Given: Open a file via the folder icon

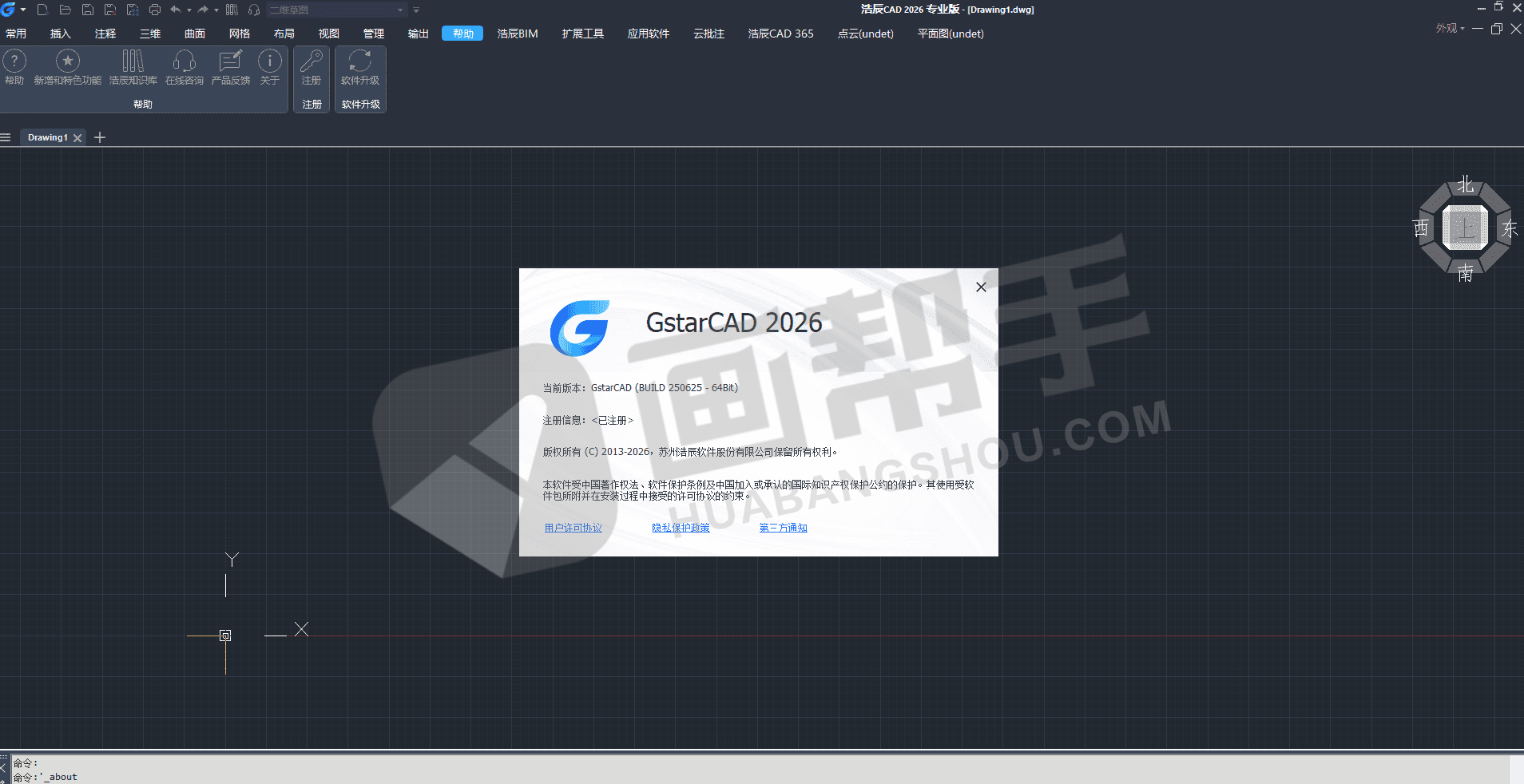Looking at the screenshot, I should click(65, 10).
